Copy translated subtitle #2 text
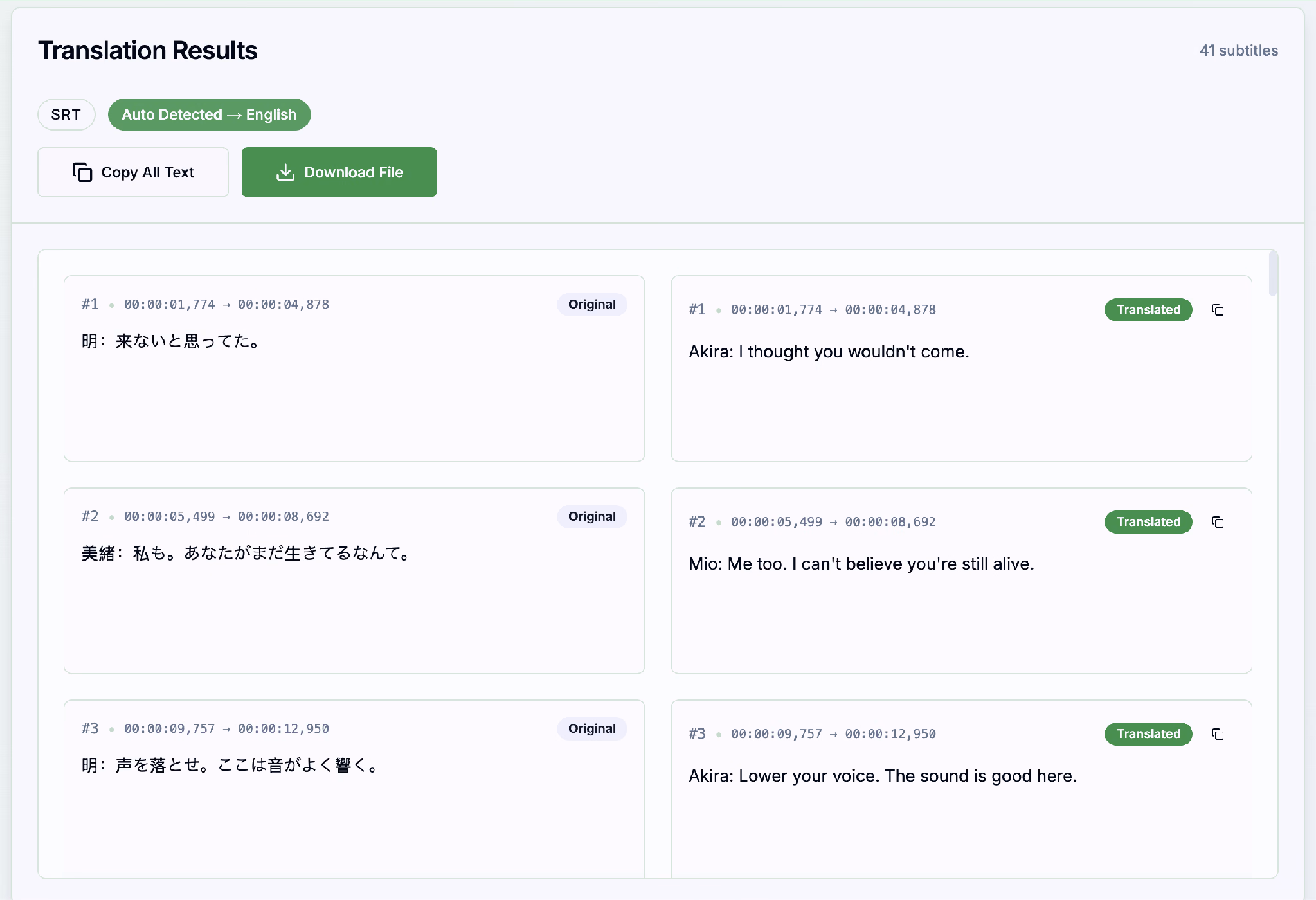 [1217, 522]
